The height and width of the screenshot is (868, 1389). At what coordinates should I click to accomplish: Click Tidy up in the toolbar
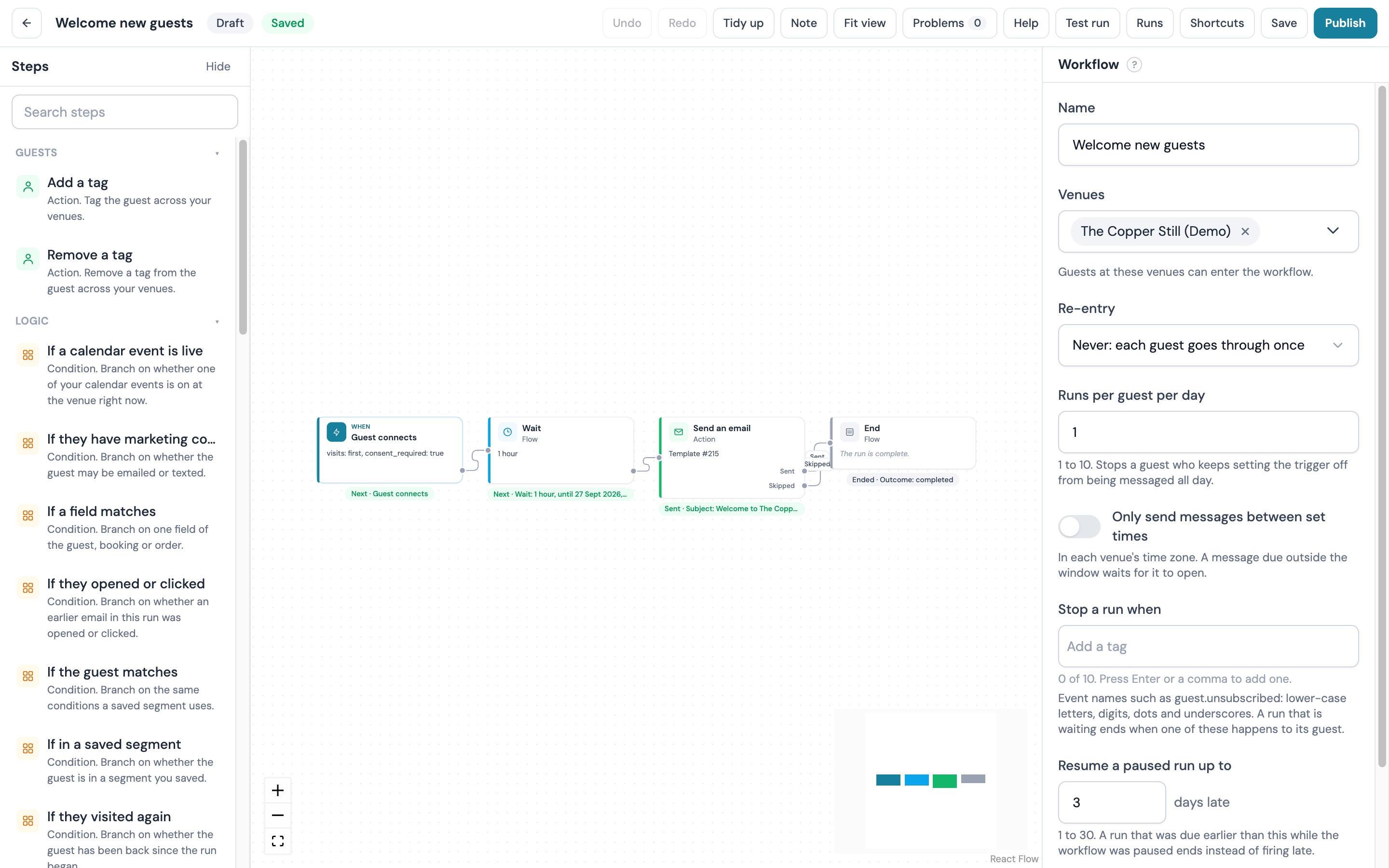(x=743, y=23)
